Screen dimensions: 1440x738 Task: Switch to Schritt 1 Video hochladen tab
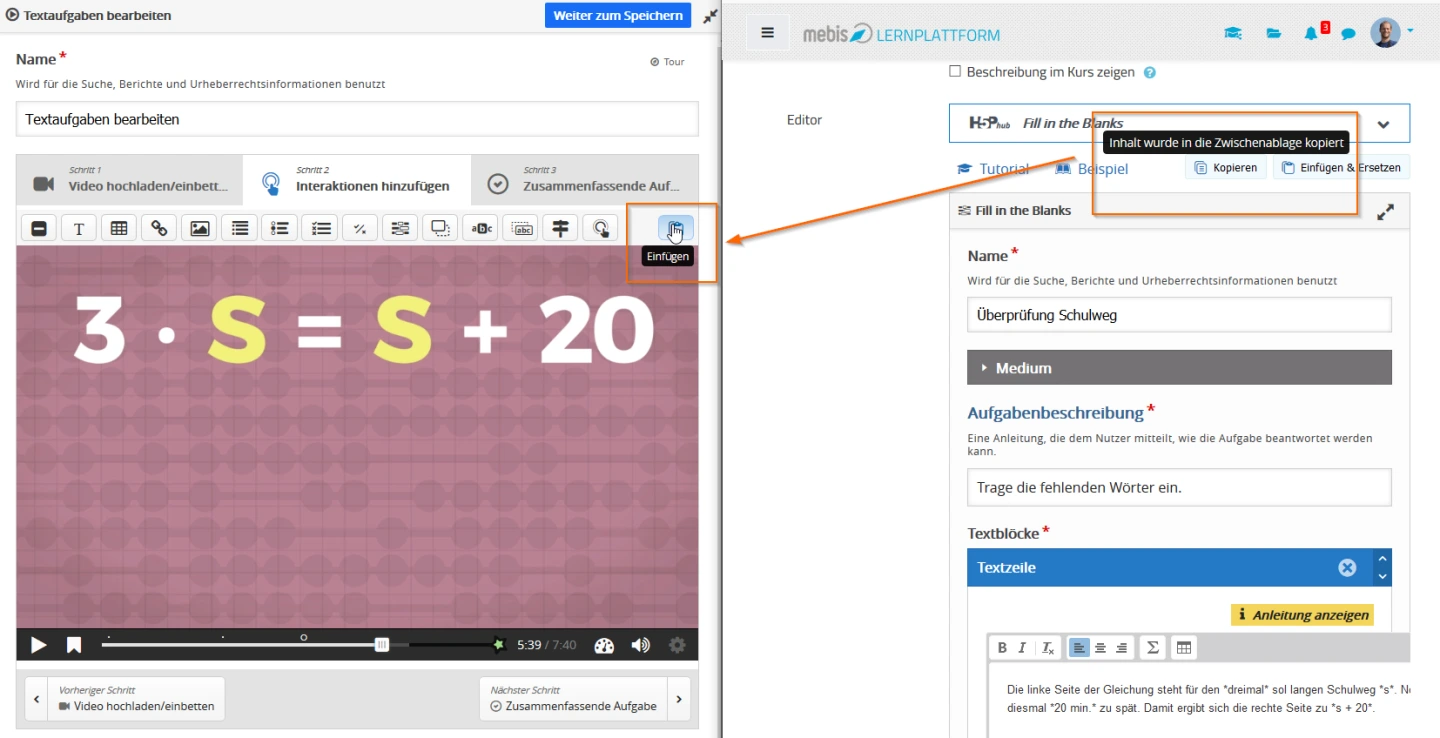click(x=130, y=179)
